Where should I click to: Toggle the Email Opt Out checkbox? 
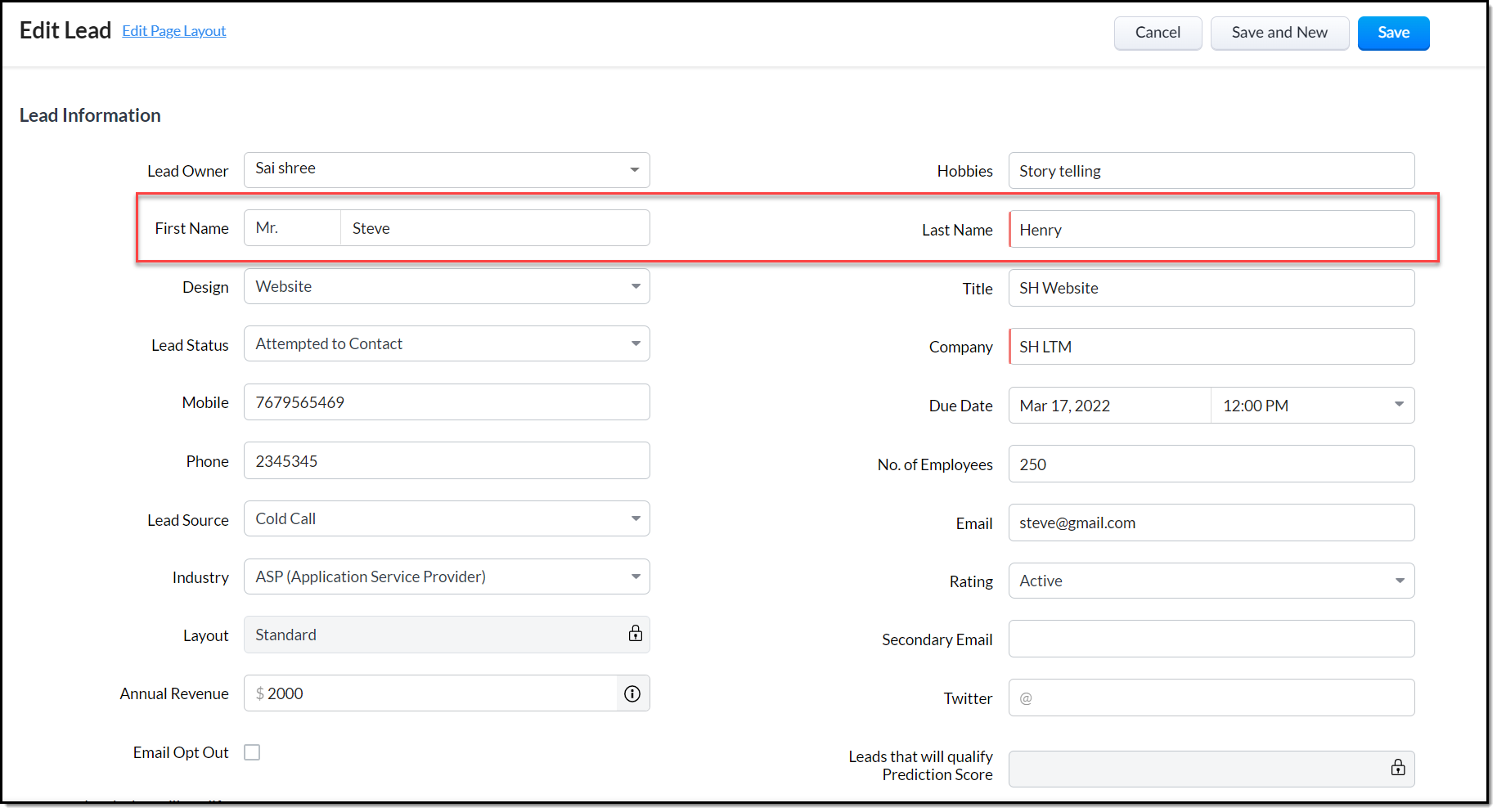252,752
